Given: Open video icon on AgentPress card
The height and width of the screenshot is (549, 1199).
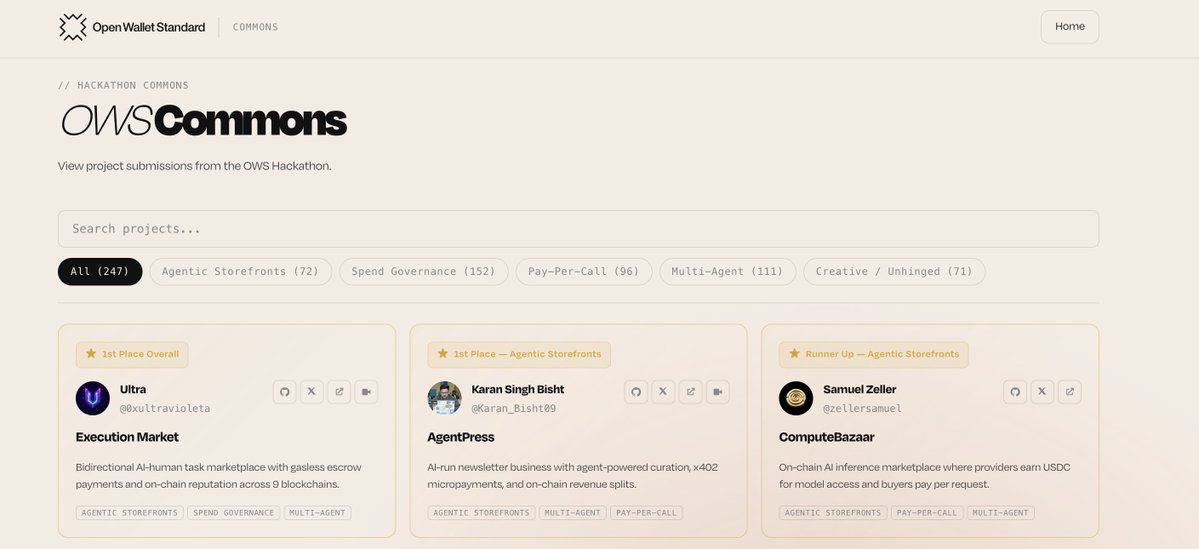Looking at the screenshot, I should point(717,391).
